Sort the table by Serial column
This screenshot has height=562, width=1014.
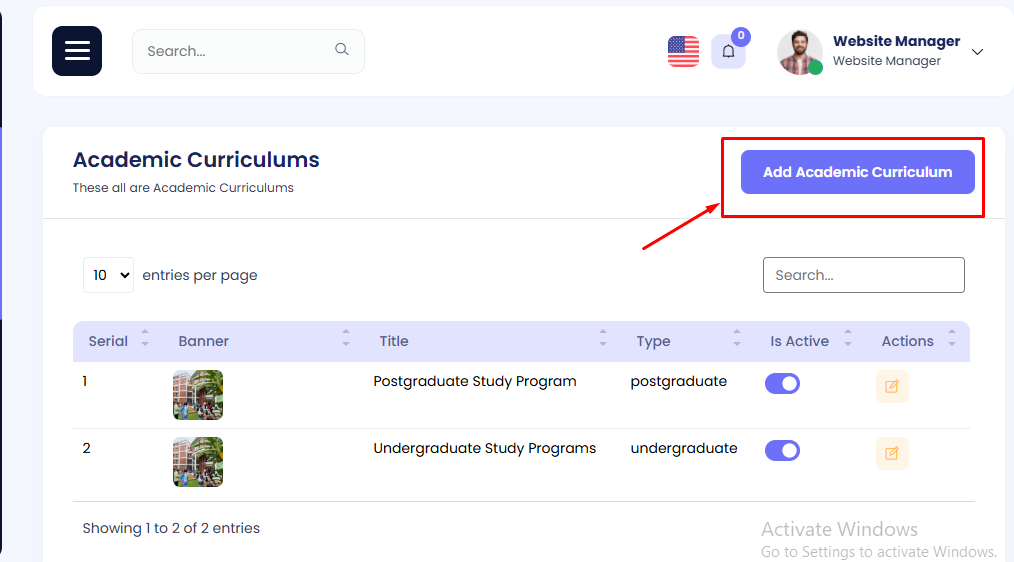point(108,341)
